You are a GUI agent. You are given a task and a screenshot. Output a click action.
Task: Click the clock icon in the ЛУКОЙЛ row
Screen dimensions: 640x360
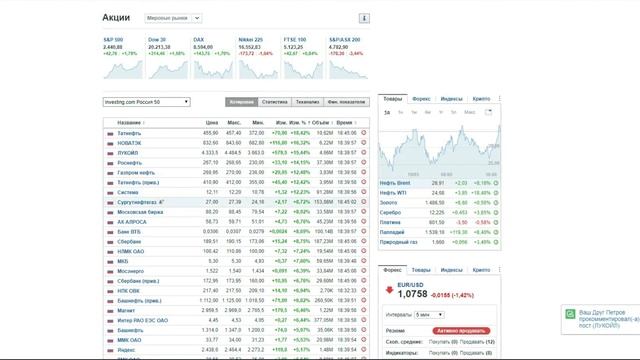coord(364,152)
